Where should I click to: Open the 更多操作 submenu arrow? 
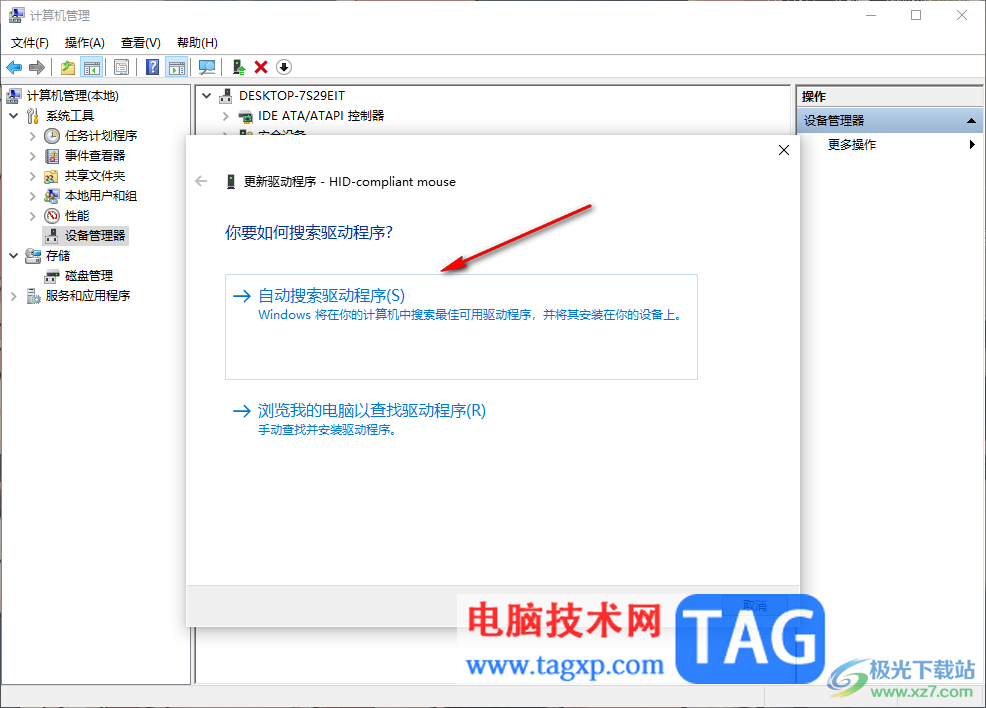(x=972, y=145)
